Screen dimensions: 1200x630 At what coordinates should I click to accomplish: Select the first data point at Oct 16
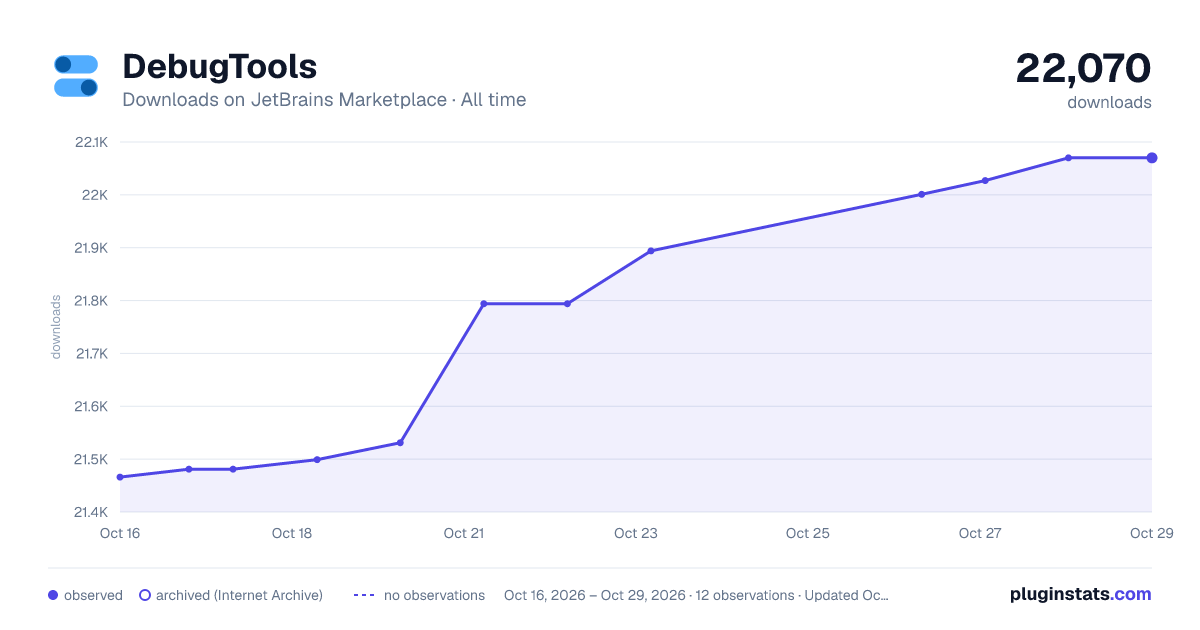tap(120, 477)
